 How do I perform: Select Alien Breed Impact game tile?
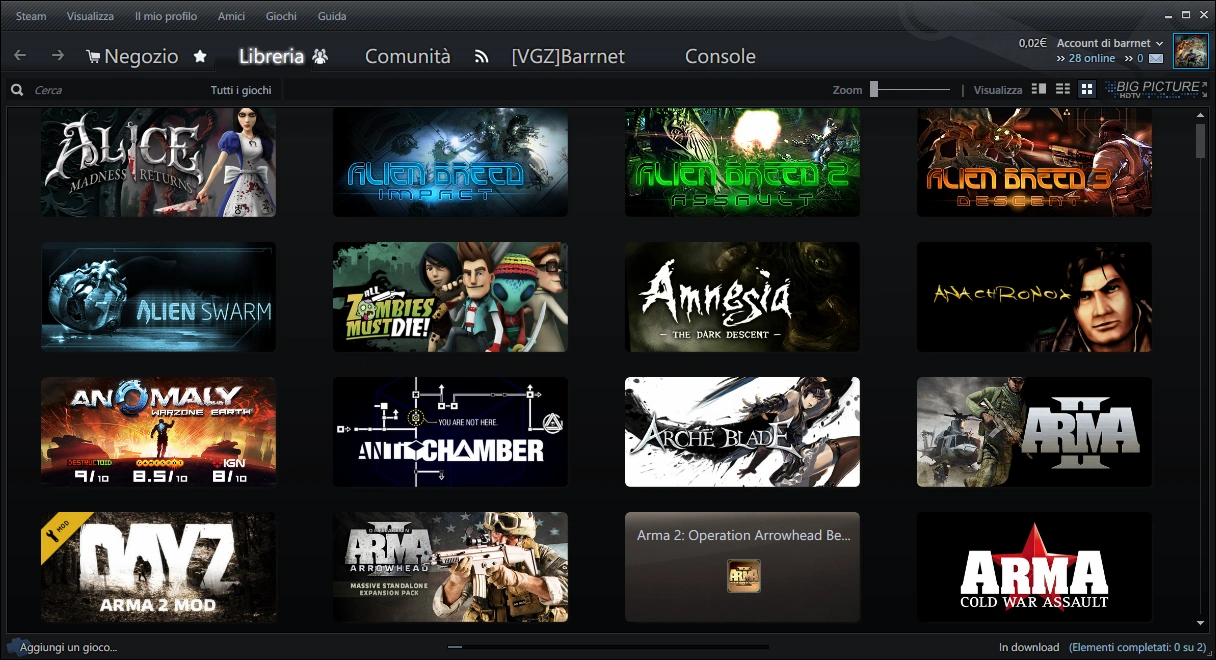[450, 162]
